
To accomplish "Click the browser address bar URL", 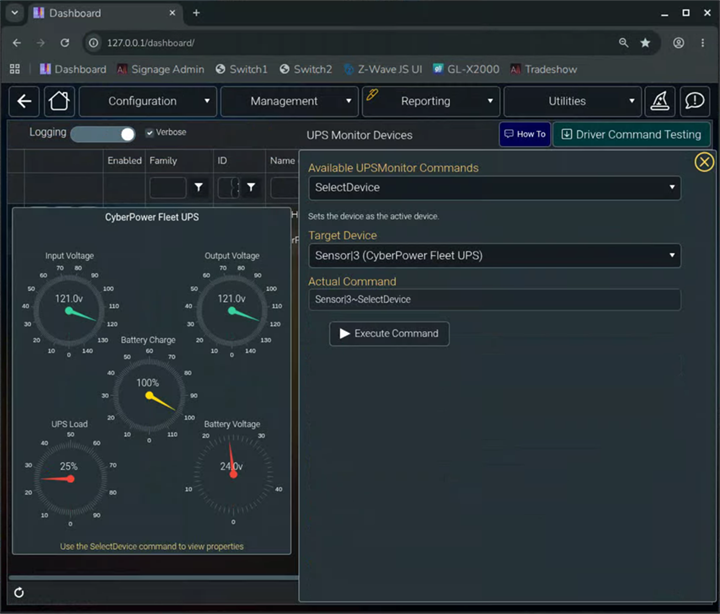I will 151,43.
